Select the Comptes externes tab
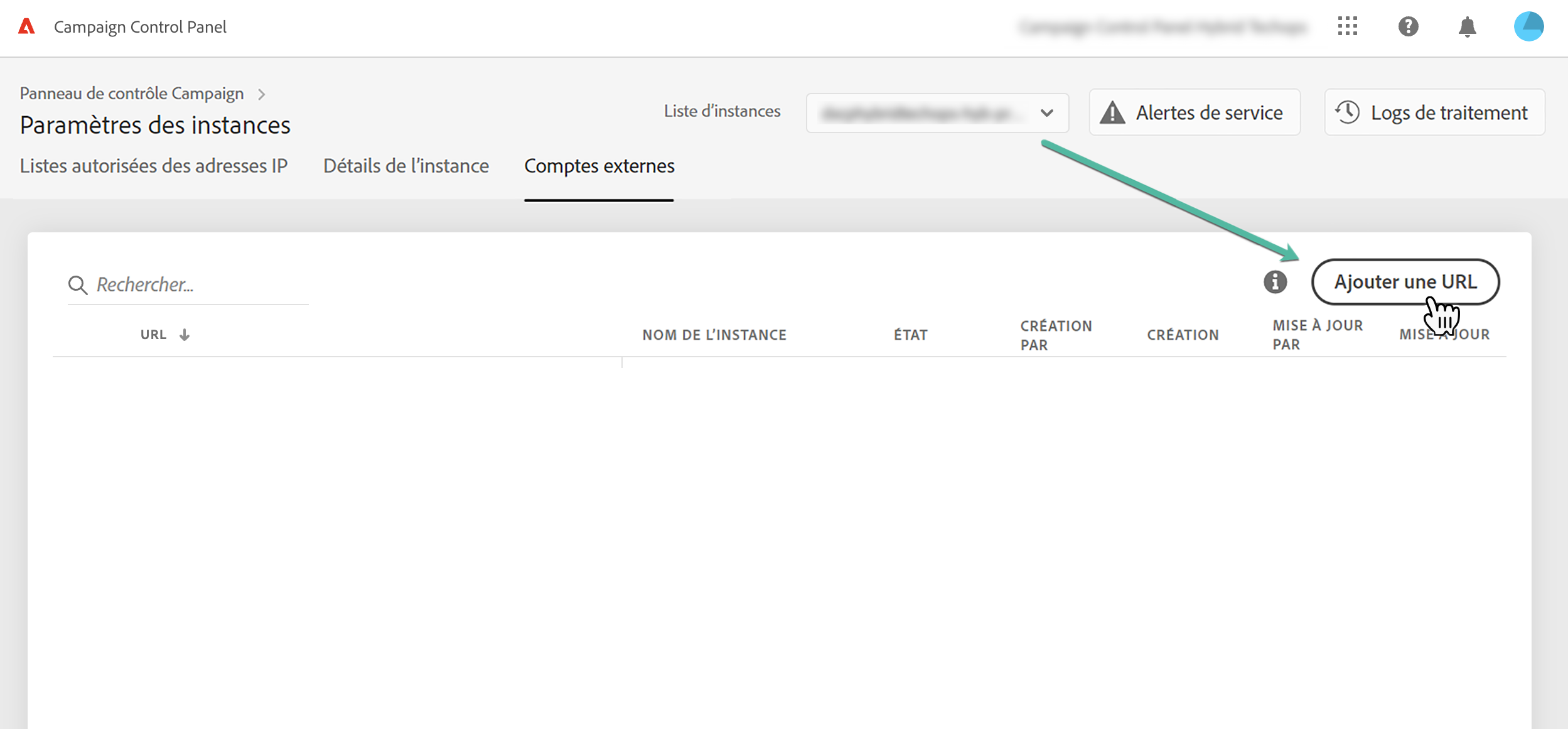The height and width of the screenshot is (729, 1568). [599, 166]
